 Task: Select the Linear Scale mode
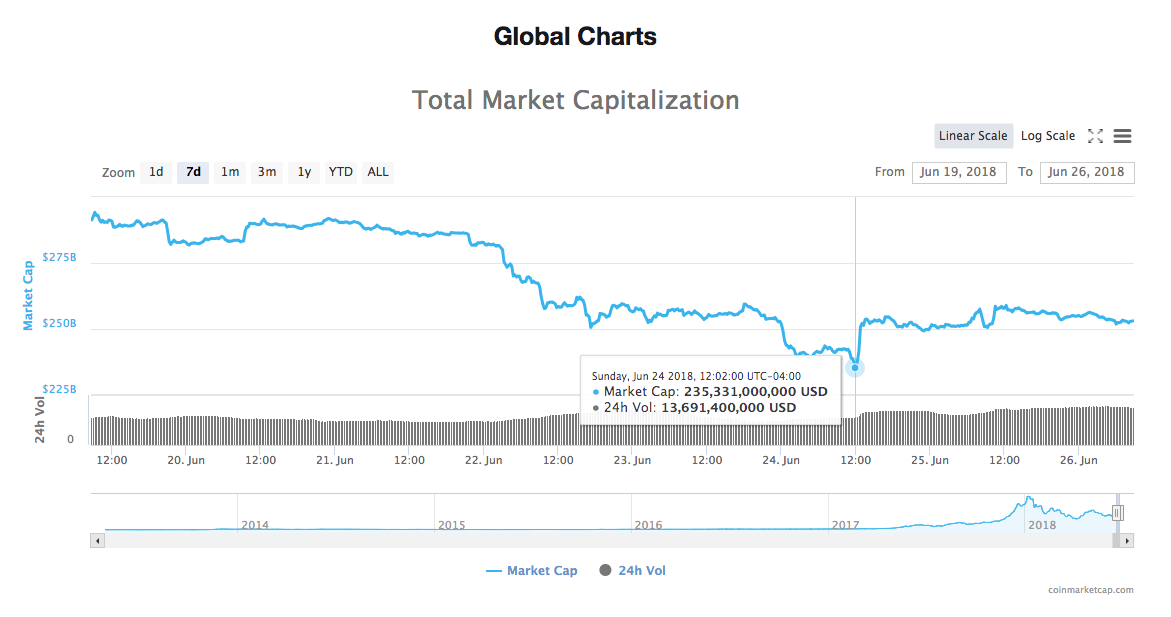[x=973, y=135]
